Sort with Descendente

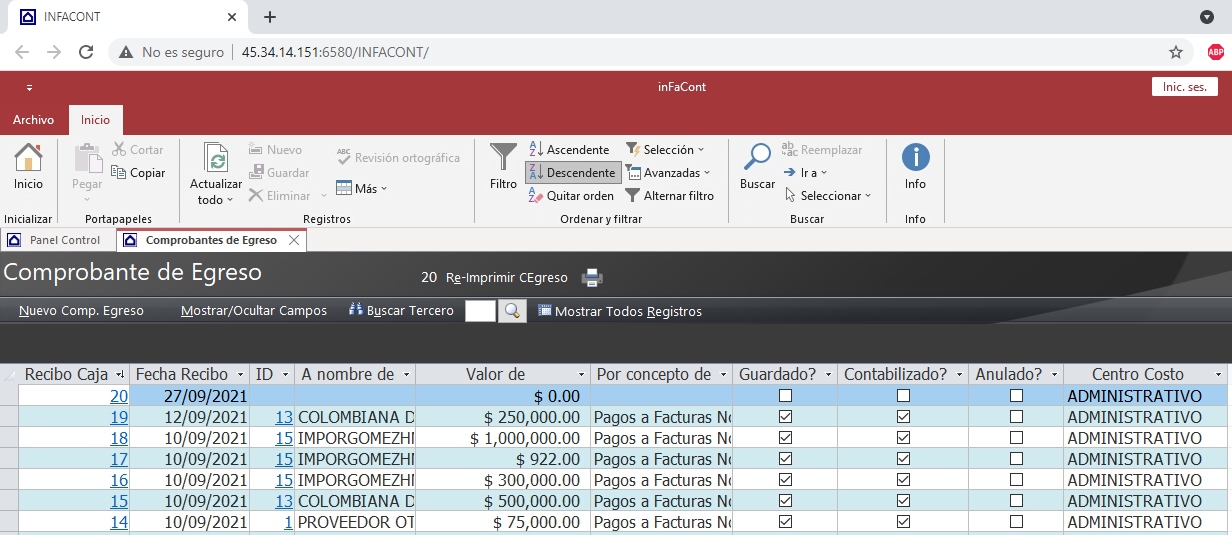572,173
